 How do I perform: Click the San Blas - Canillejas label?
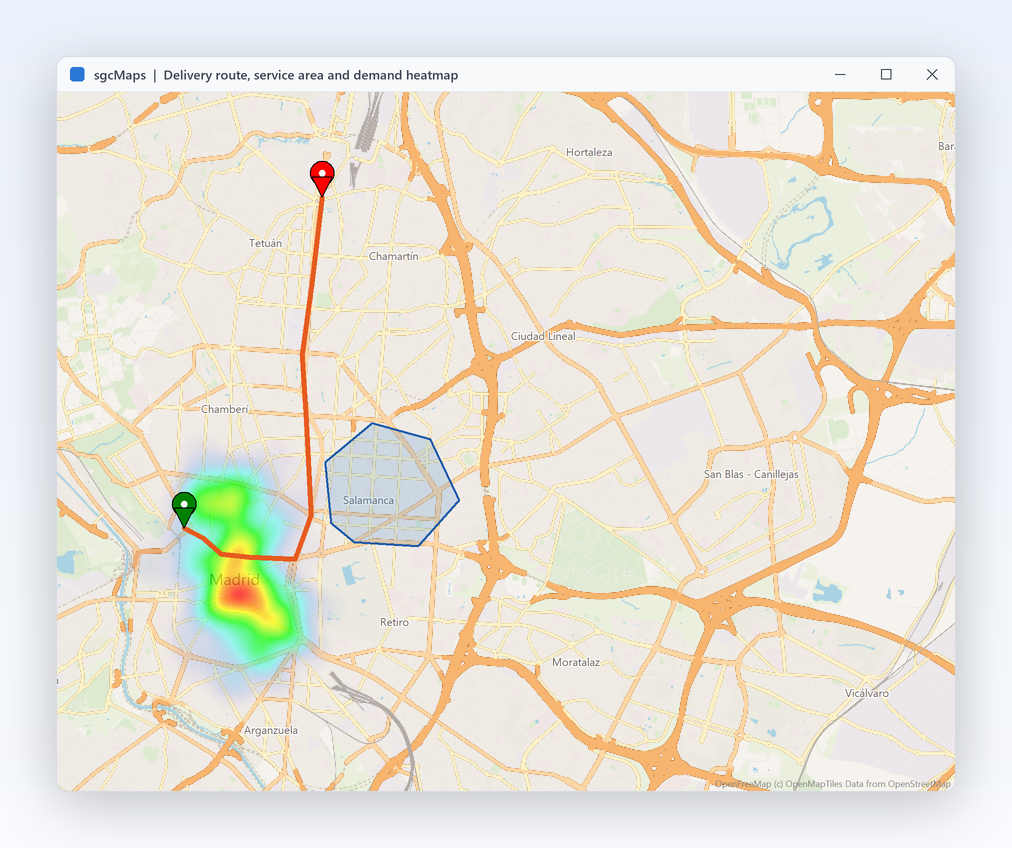click(x=751, y=474)
